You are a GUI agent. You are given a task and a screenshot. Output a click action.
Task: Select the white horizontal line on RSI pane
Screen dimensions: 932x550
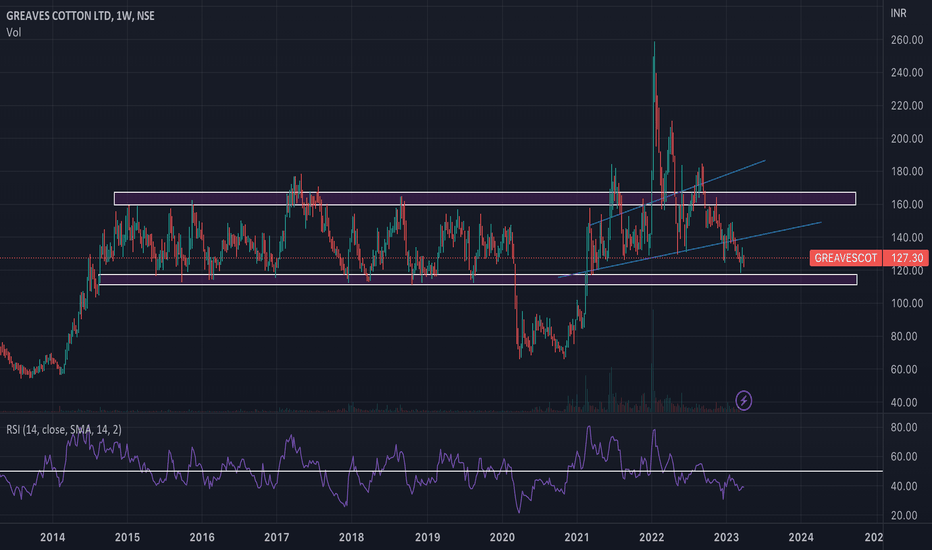pos(441,472)
